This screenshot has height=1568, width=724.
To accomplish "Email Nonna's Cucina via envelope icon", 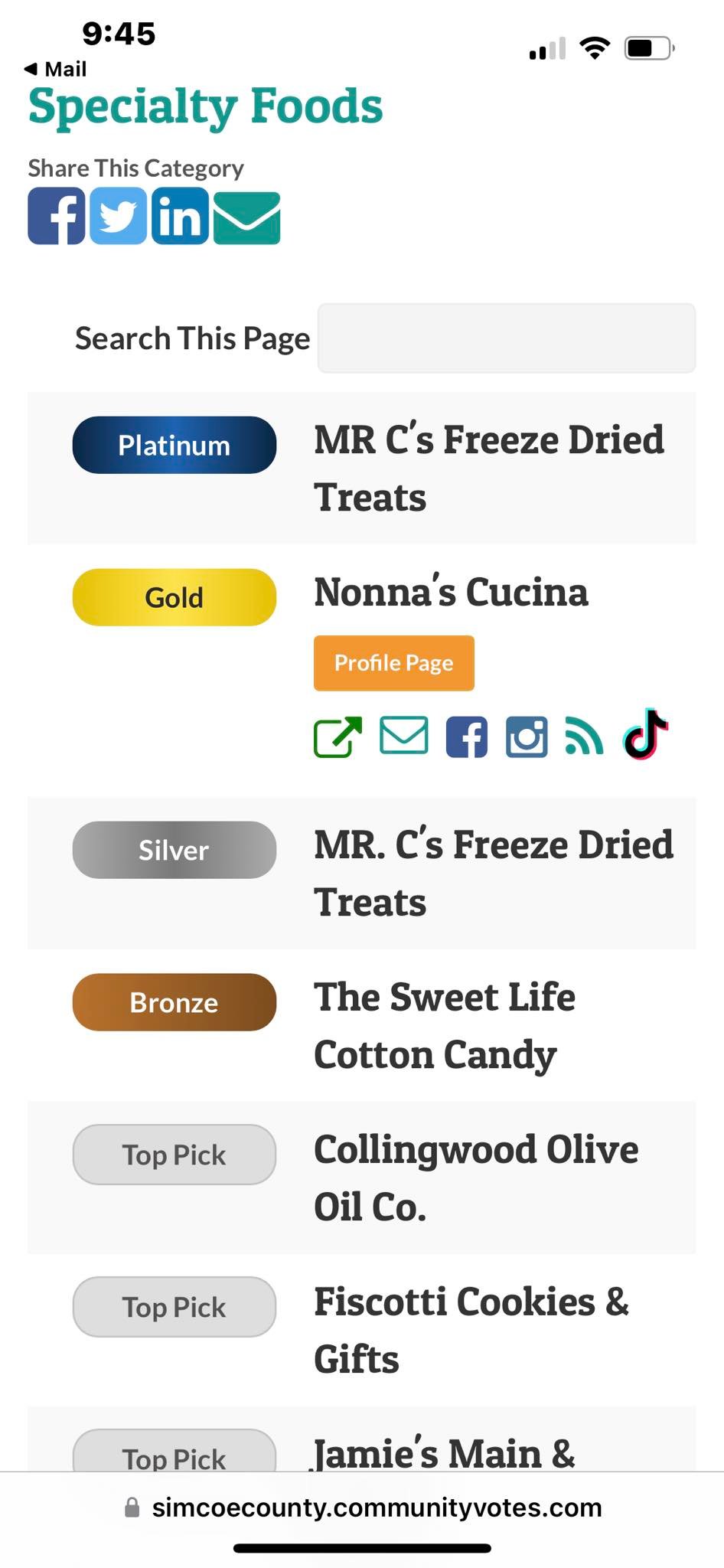I will 404,736.
